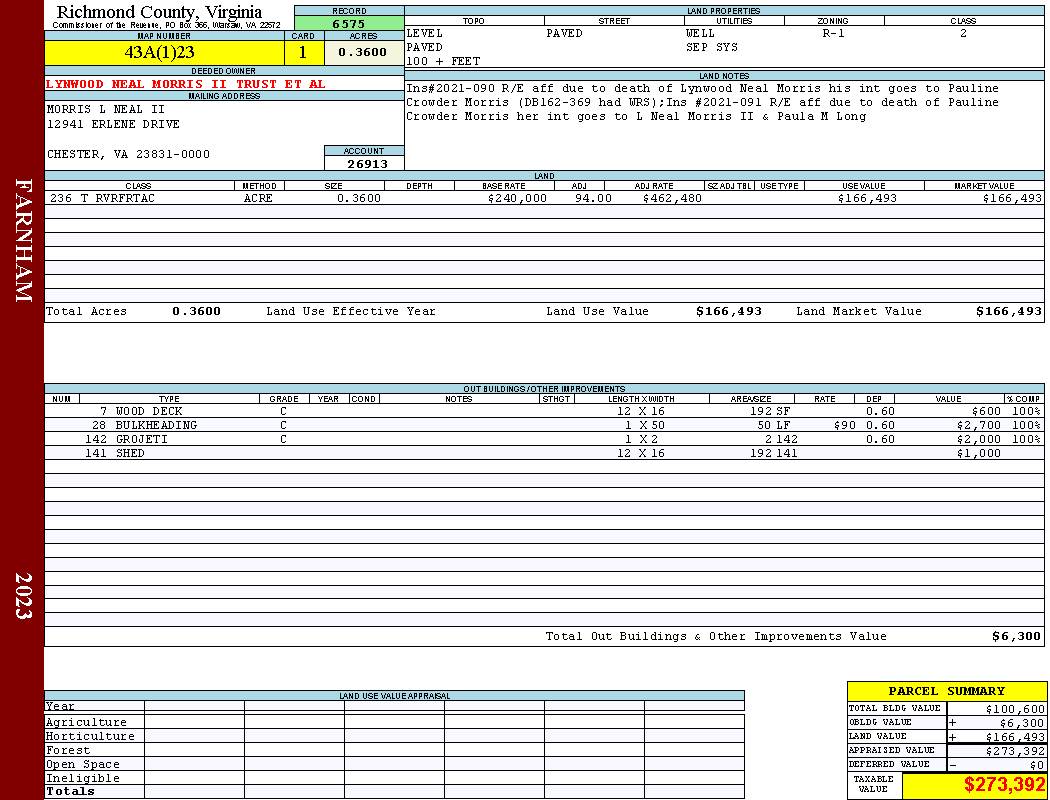The height and width of the screenshot is (800, 1050).
Task: Click the Richmond County, Virginia title
Action: pyautogui.click(x=159, y=11)
